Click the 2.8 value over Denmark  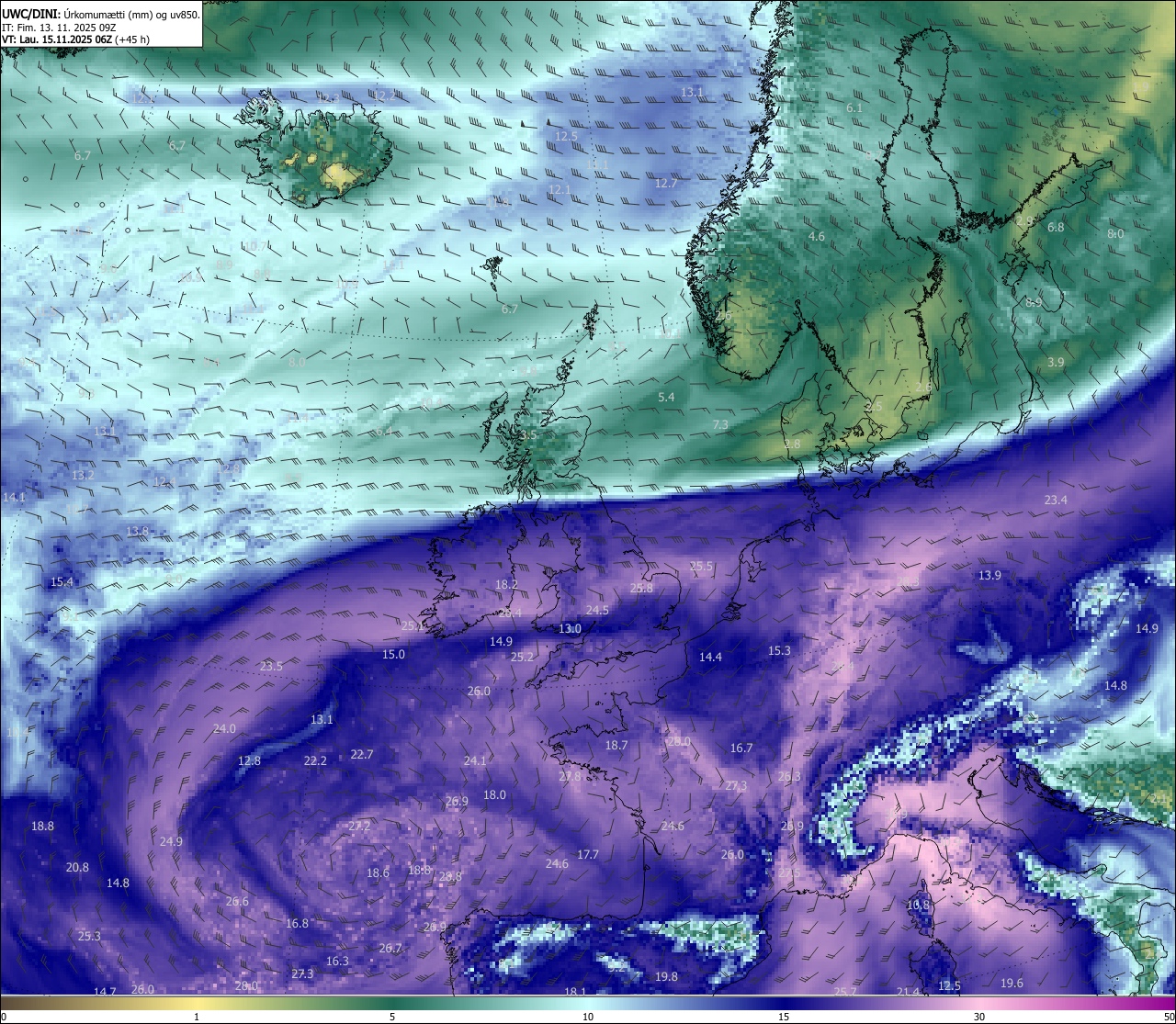click(x=792, y=444)
